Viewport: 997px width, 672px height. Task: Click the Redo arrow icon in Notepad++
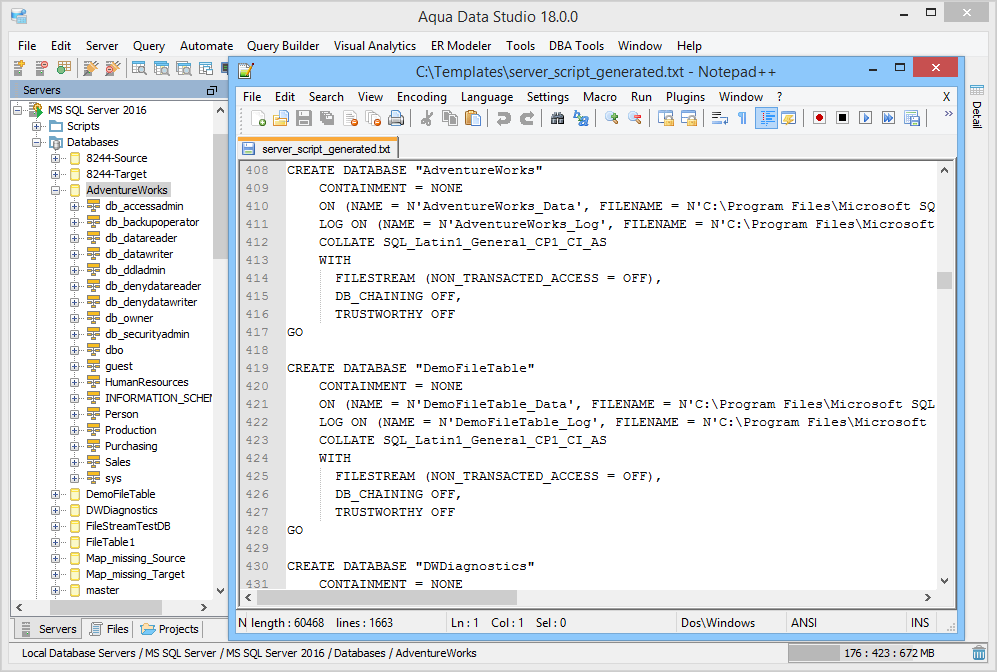click(x=526, y=118)
